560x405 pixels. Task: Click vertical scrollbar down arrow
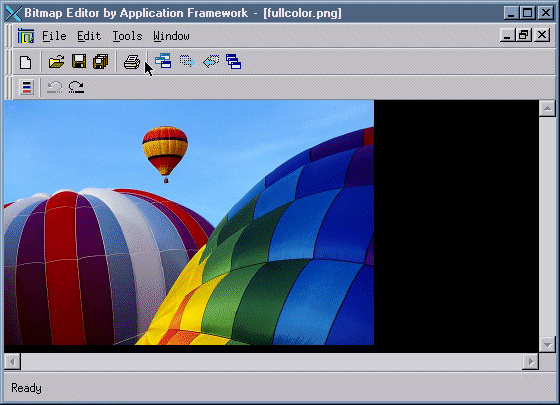click(x=548, y=345)
